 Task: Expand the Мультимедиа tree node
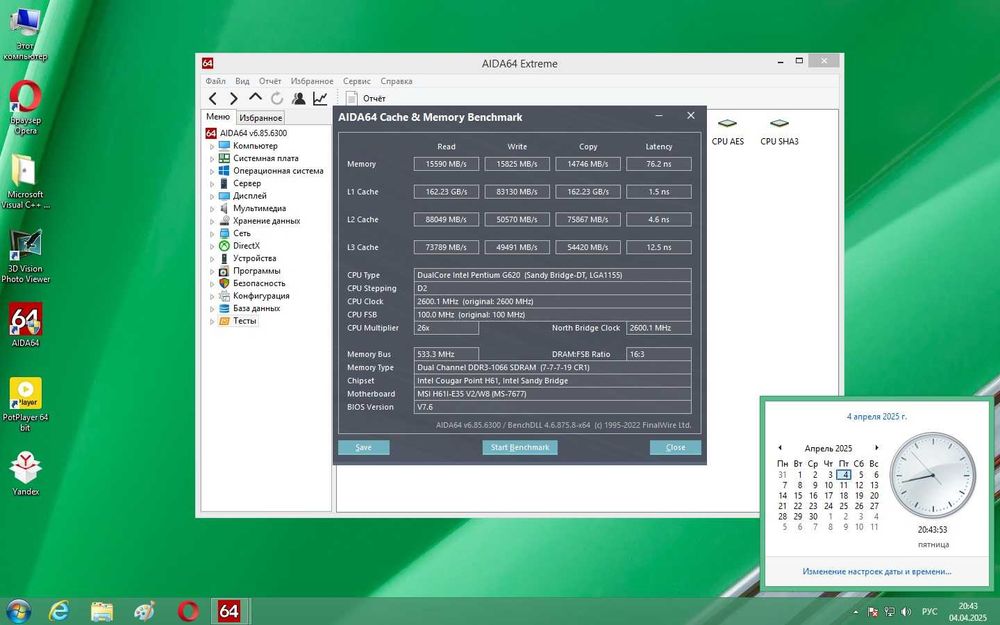[x=212, y=209]
